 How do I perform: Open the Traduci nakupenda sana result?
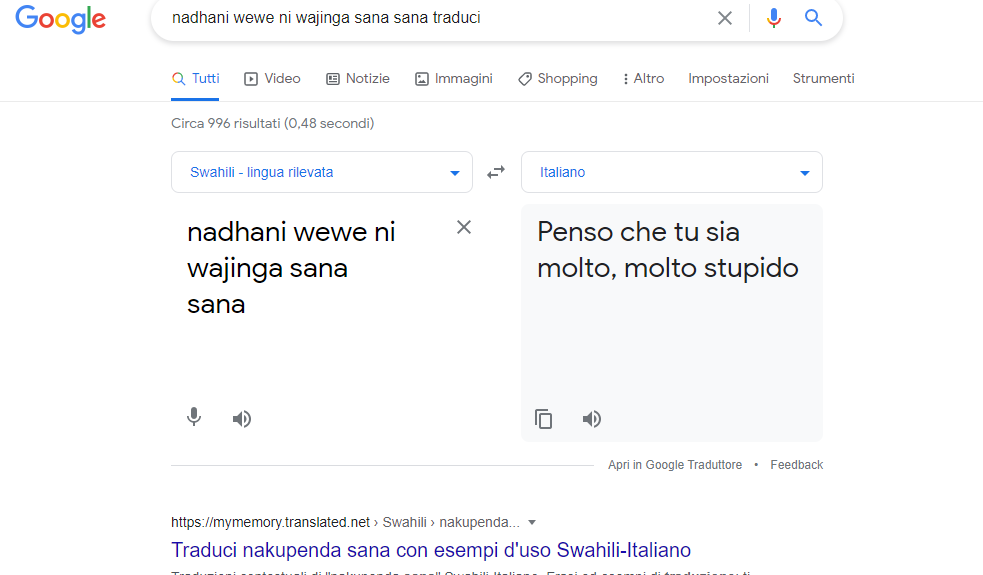pyautogui.click(x=431, y=550)
